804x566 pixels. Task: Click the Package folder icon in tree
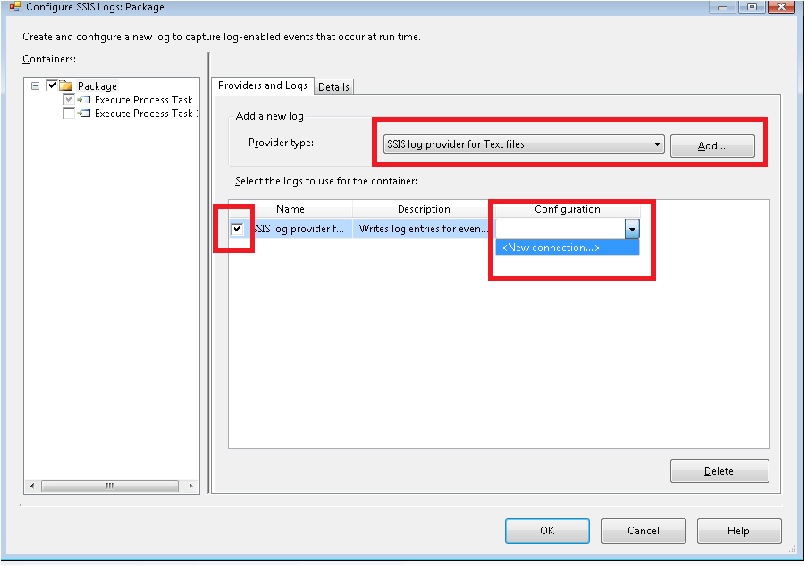[x=66, y=86]
